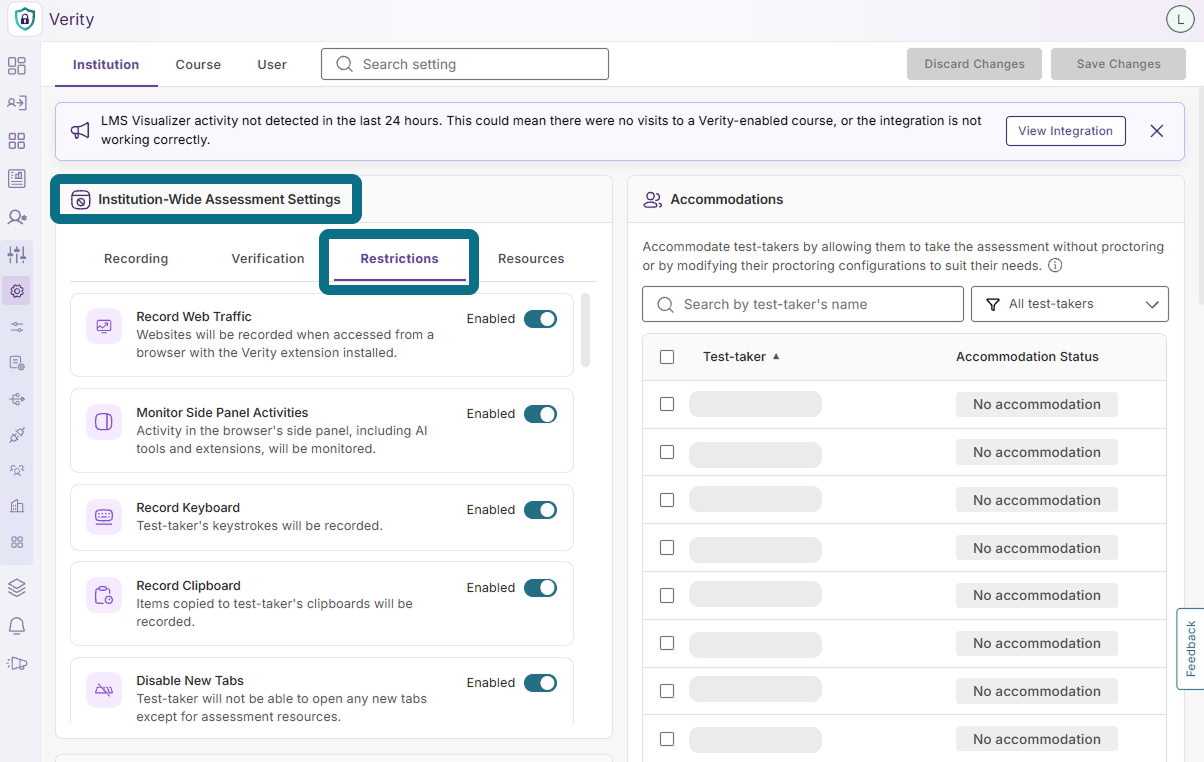This screenshot has width=1204, height=762.
Task: Turn off the Record Keyboard toggle
Action: (x=540, y=510)
